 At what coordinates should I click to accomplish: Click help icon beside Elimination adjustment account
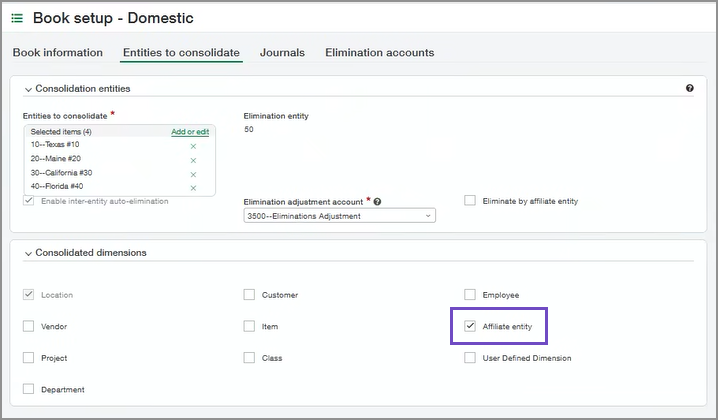[x=378, y=201]
